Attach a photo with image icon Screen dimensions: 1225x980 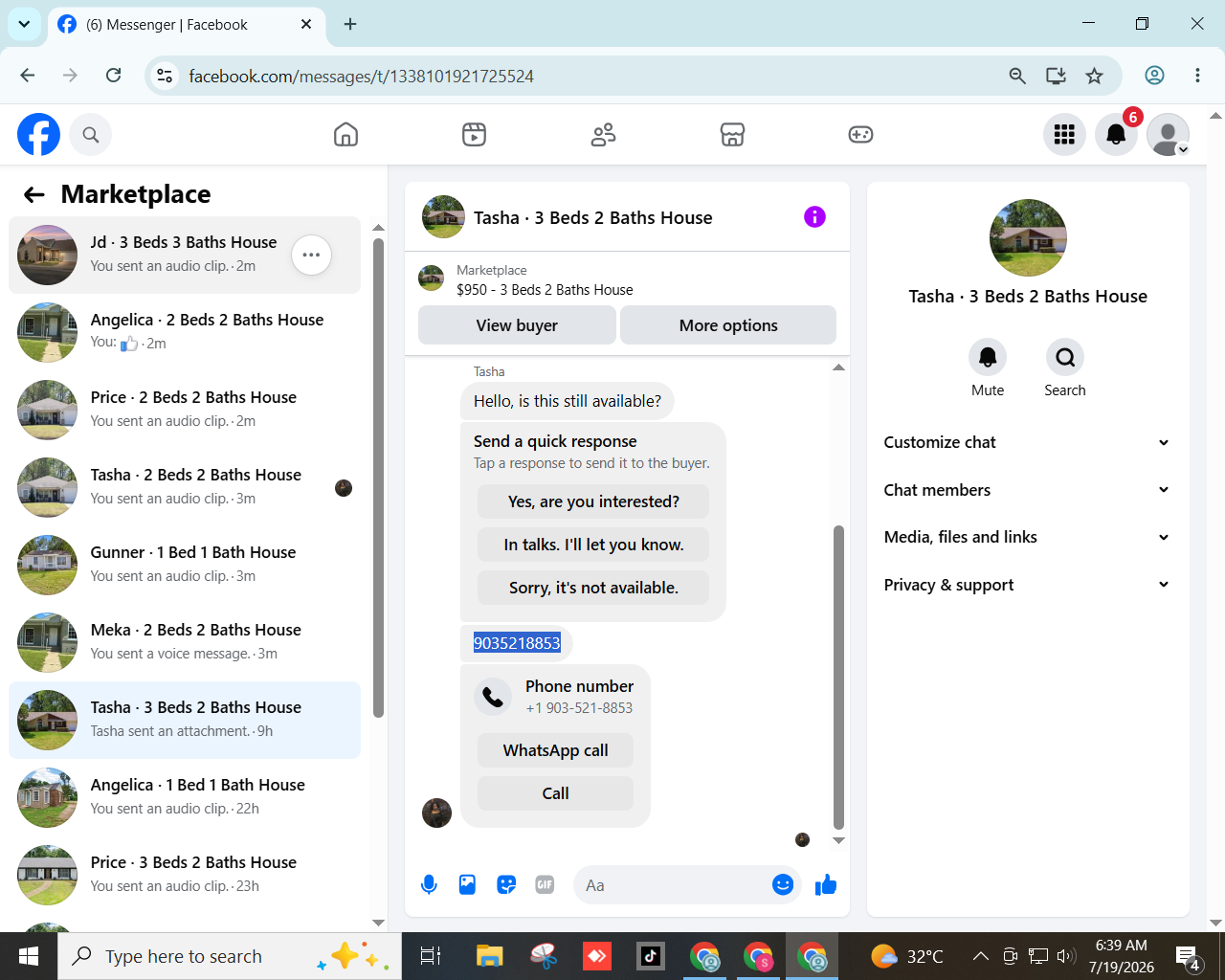click(467, 885)
